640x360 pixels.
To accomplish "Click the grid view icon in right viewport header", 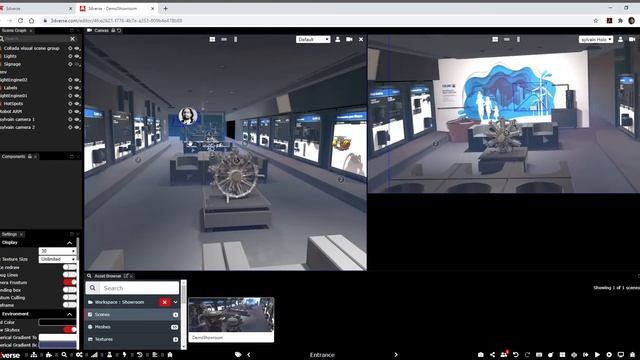I will 495,39.
